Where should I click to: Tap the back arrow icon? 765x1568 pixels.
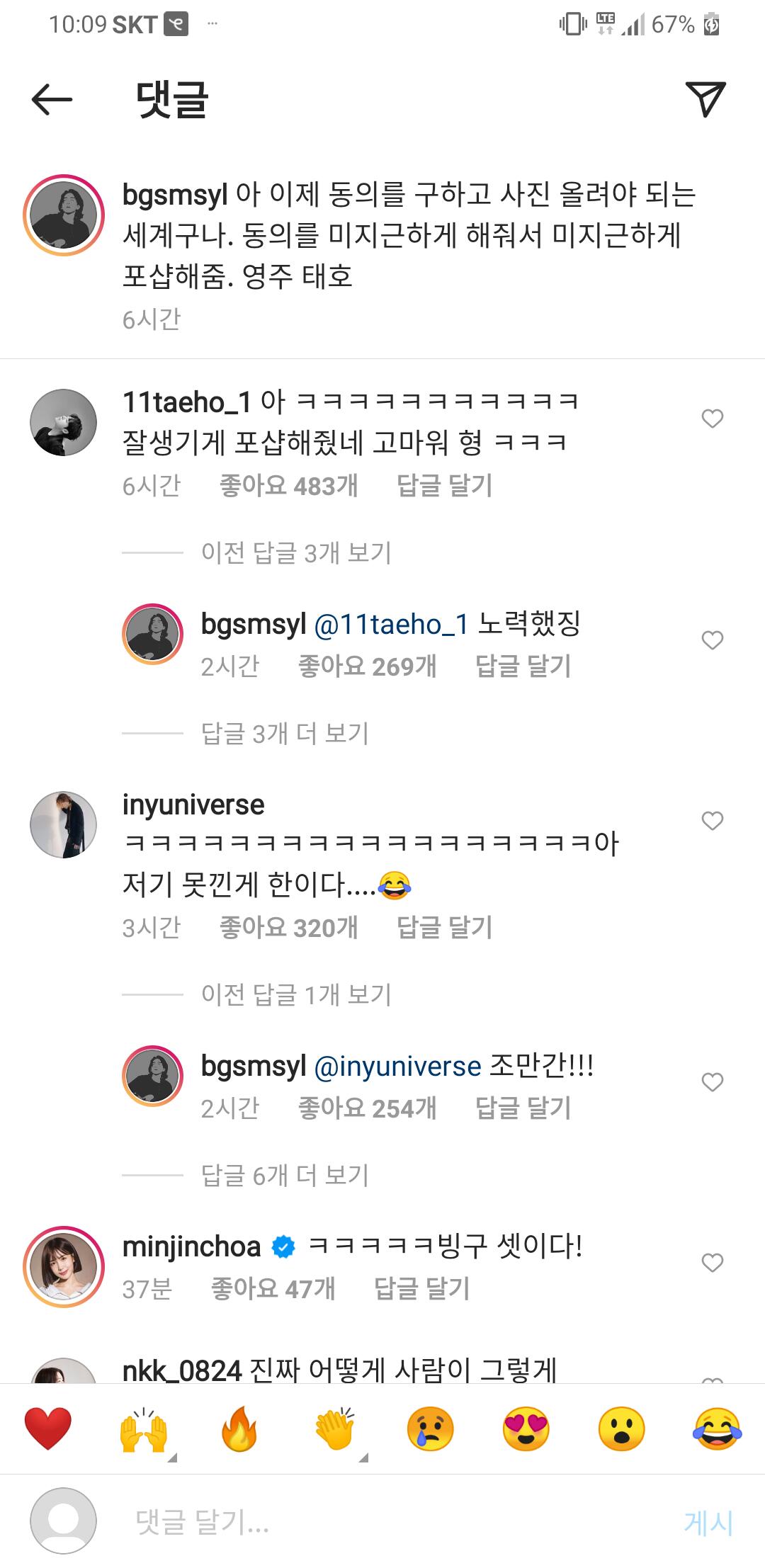tap(52, 99)
